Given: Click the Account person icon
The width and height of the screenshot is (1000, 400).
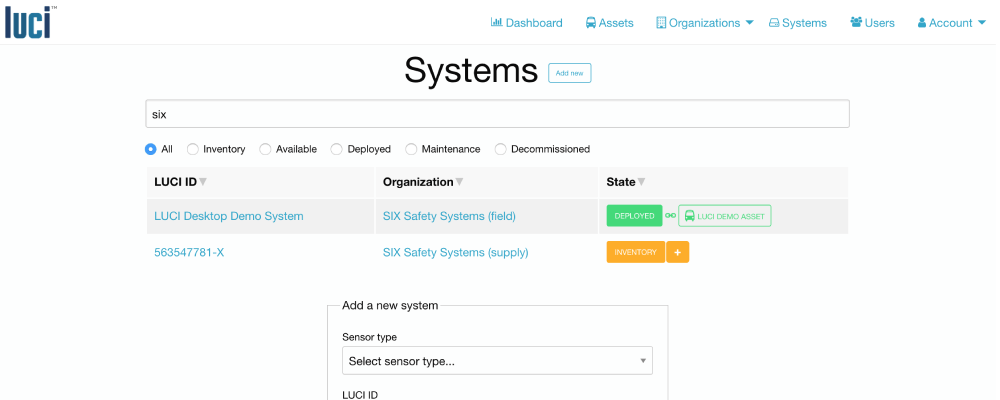Looking at the screenshot, I should pyautogui.click(x=922, y=23).
